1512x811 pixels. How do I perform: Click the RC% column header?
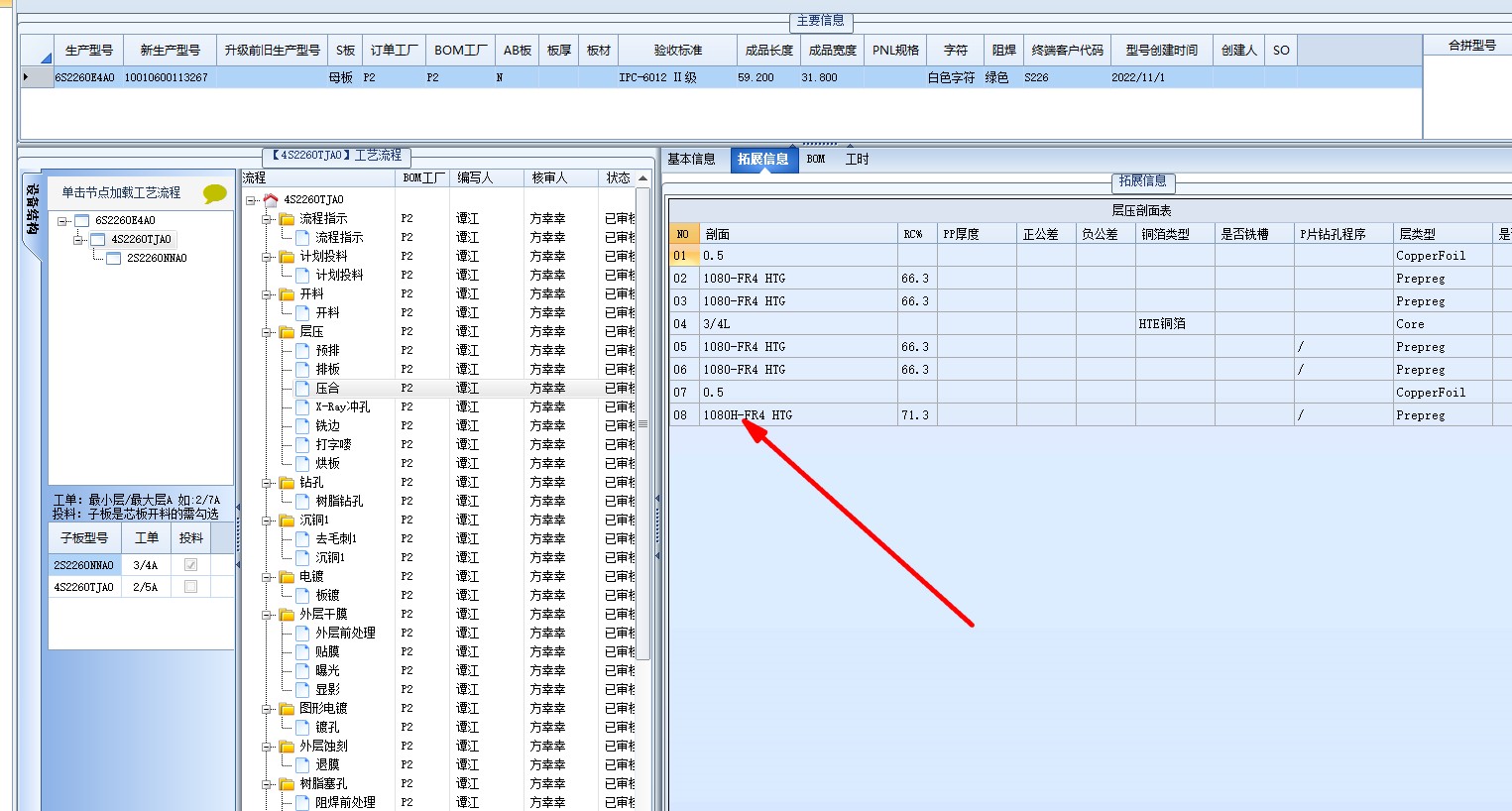click(918, 235)
